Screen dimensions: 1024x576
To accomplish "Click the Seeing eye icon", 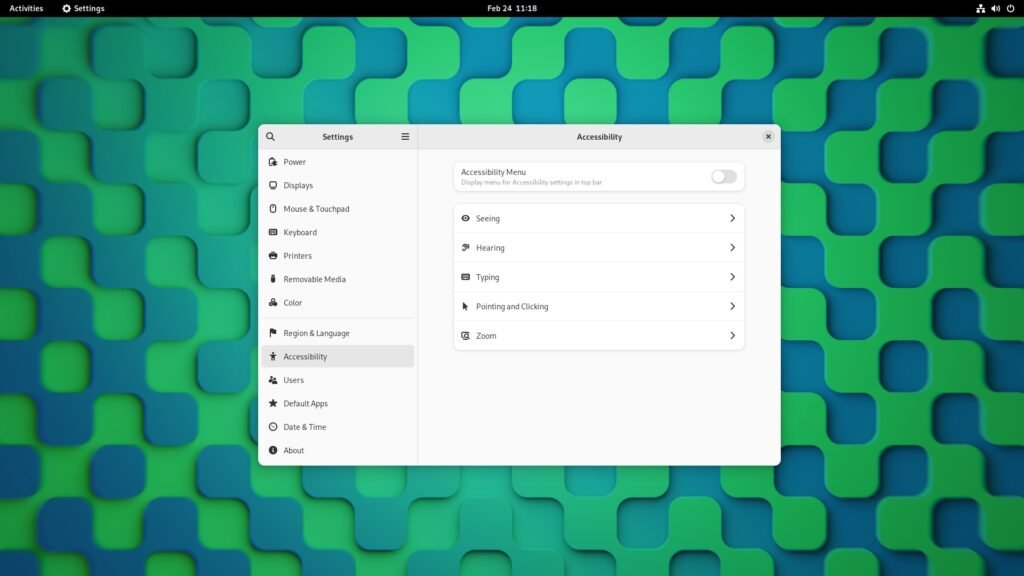I will [x=466, y=218].
